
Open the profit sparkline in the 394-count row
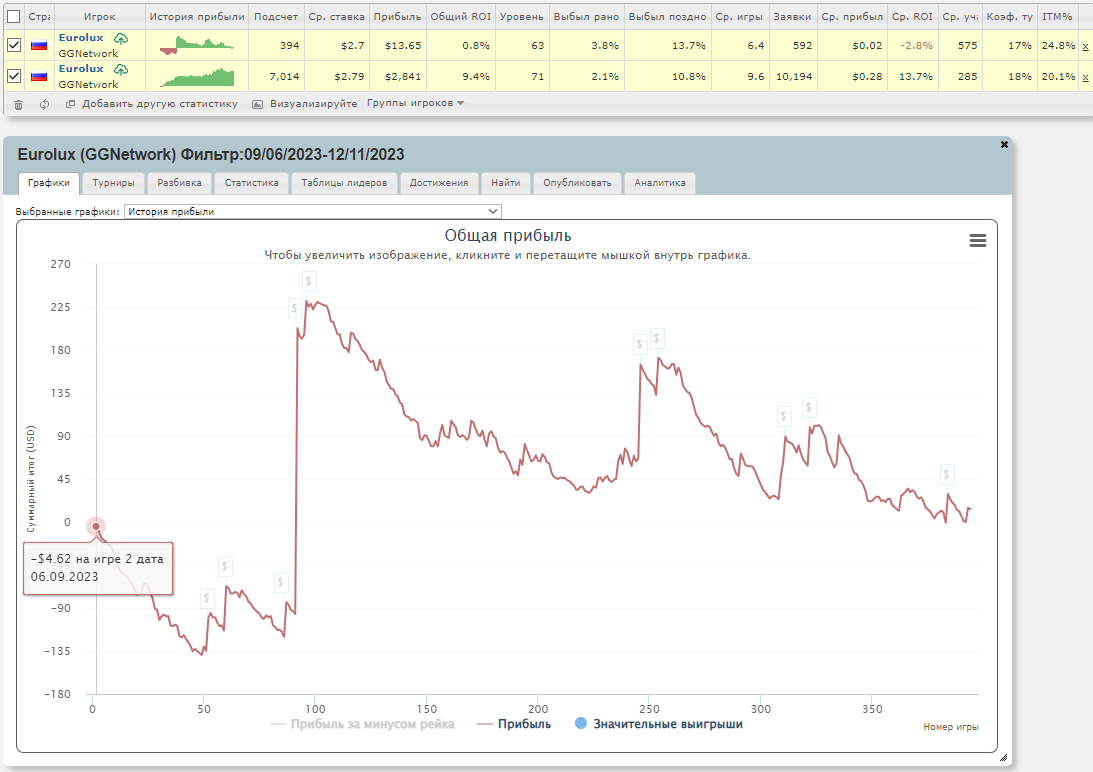tap(197, 45)
